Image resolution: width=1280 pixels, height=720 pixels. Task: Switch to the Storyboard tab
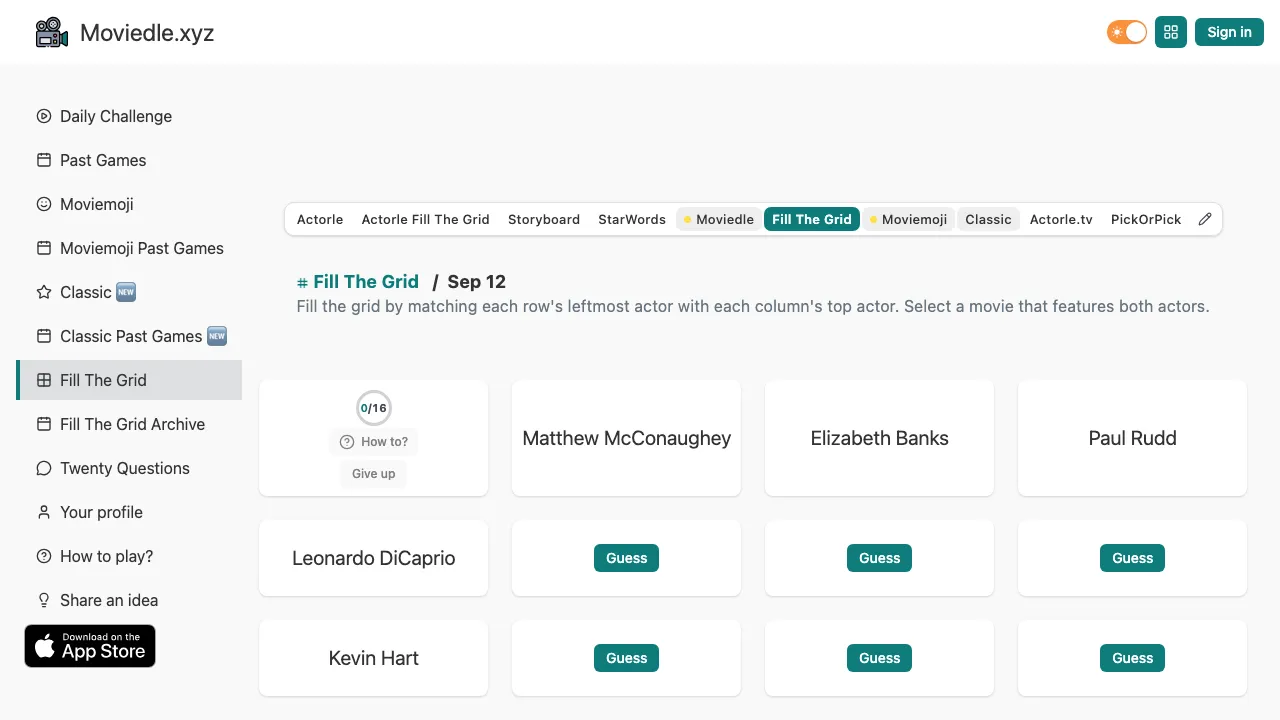tap(544, 219)
